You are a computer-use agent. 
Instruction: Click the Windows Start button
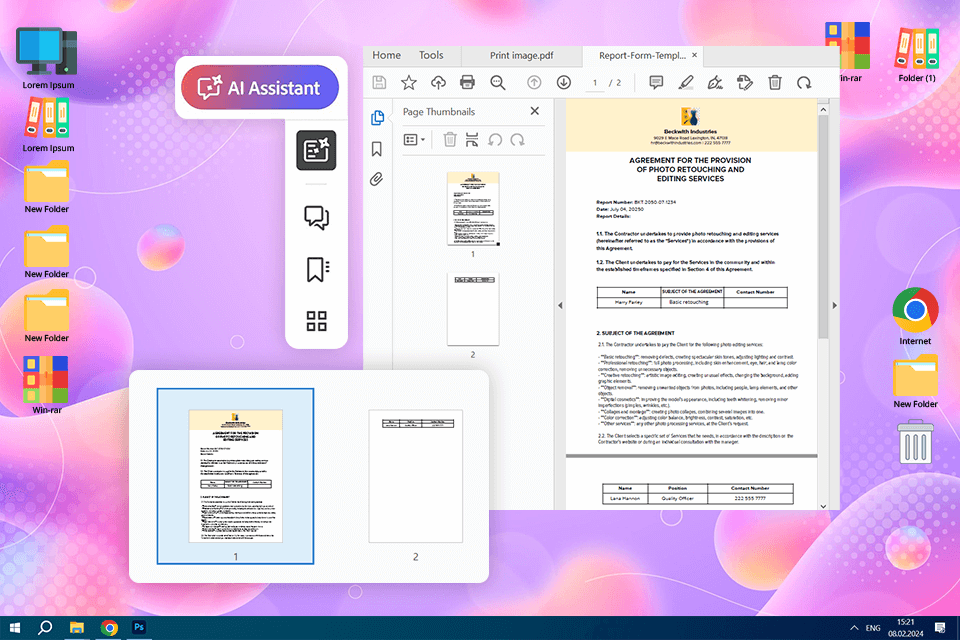point(15,628)
